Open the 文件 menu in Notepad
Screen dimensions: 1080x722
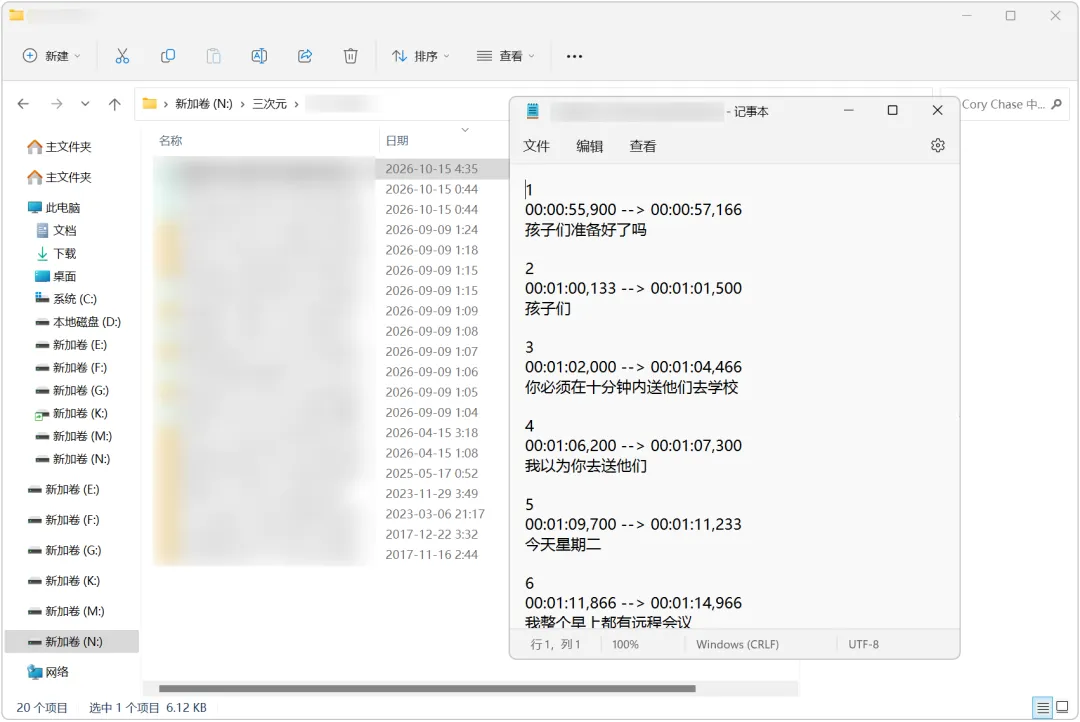click(x=537, y=146)
